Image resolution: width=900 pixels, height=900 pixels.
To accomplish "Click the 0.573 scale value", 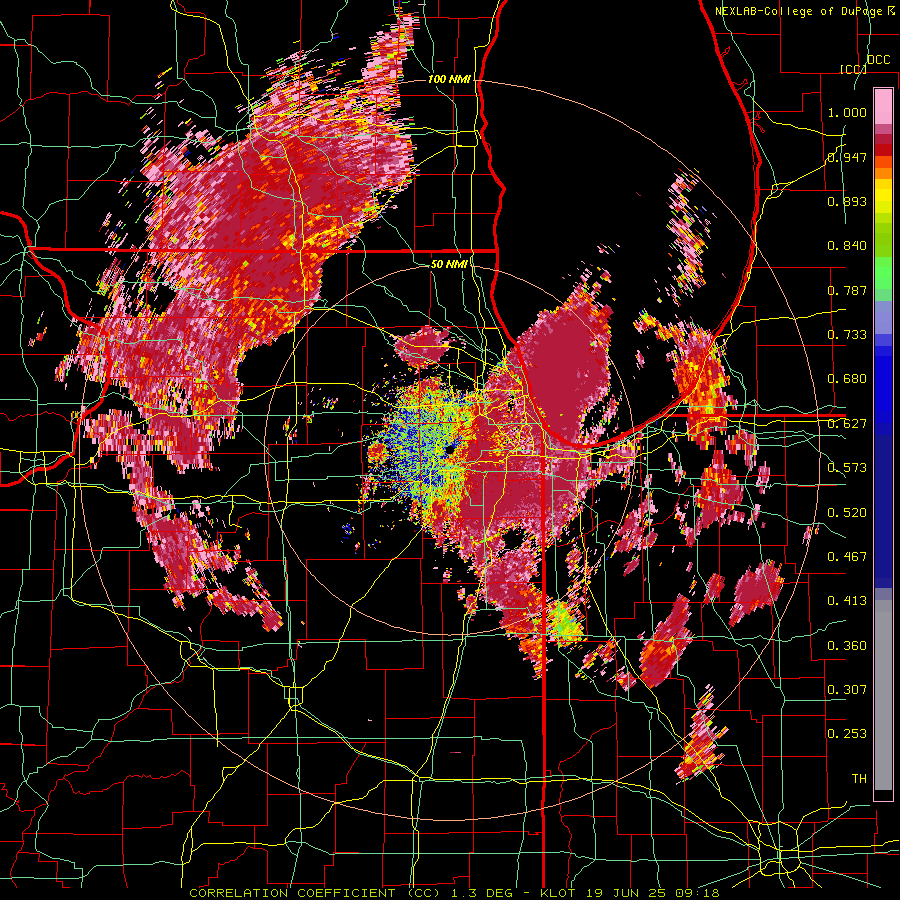I will point(847,468).
